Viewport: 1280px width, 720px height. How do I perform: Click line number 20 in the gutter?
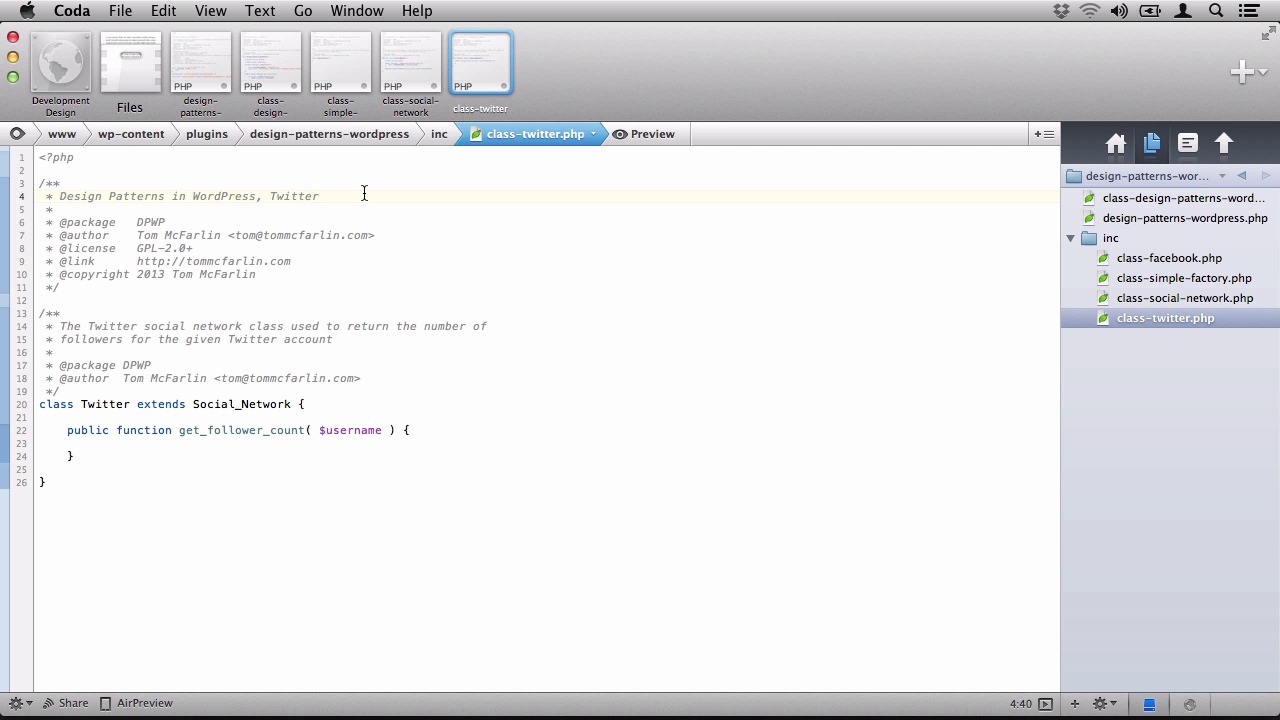pyautogui.click(x=21, y=404)
